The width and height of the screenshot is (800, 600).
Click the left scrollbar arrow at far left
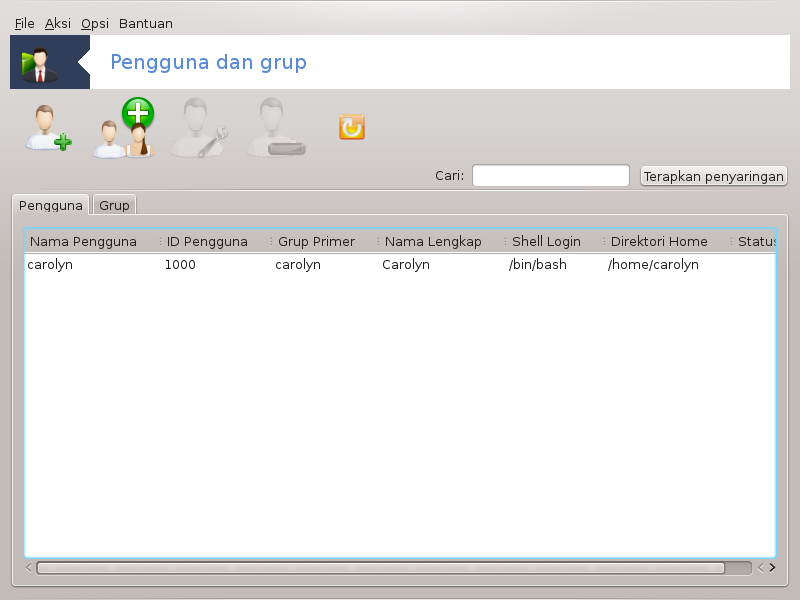(x=29, y=568)
